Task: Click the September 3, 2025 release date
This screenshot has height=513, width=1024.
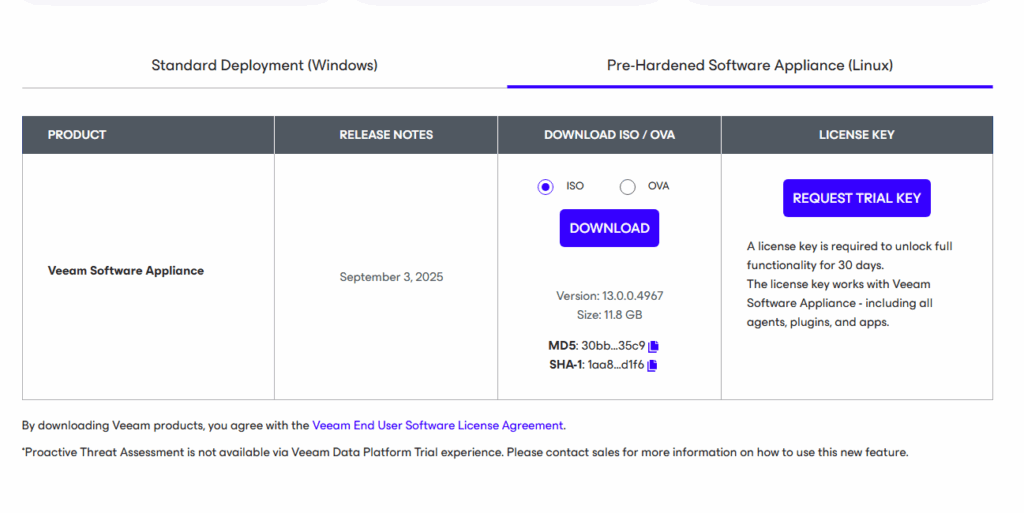Action: (391, 277)
